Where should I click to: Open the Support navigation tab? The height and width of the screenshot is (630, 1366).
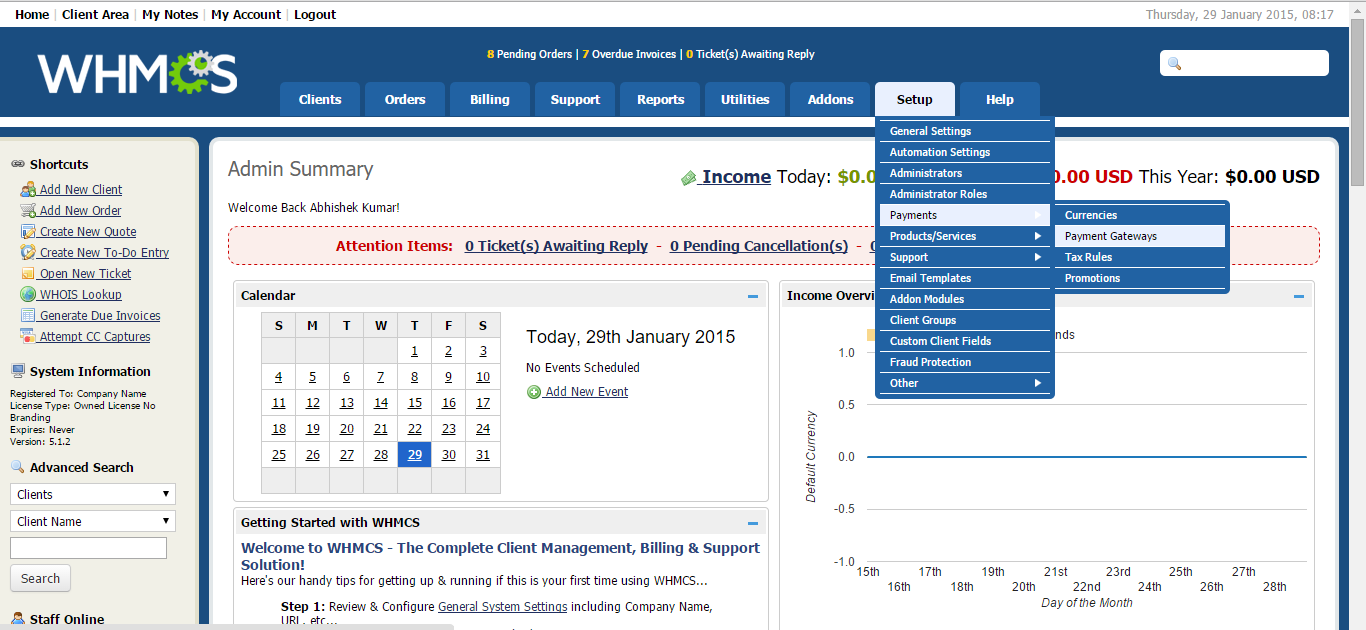coord(575,99)
